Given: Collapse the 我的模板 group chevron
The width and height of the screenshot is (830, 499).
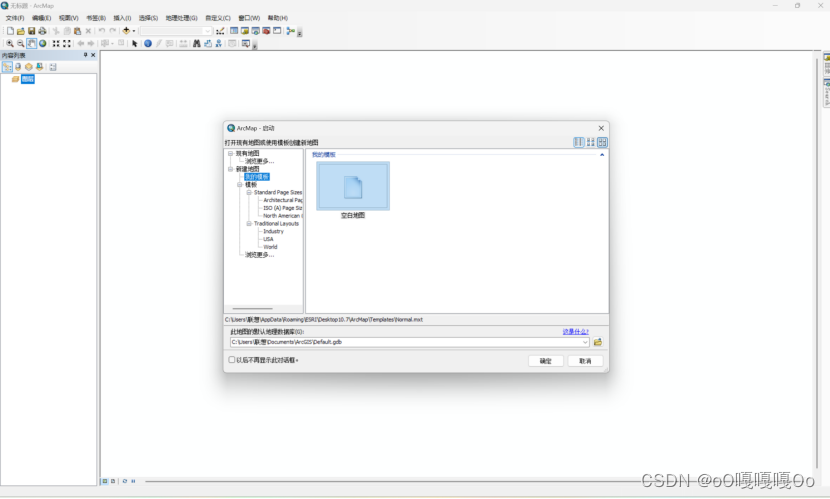Looking at the screenshot, I should (x=602, y=155).
